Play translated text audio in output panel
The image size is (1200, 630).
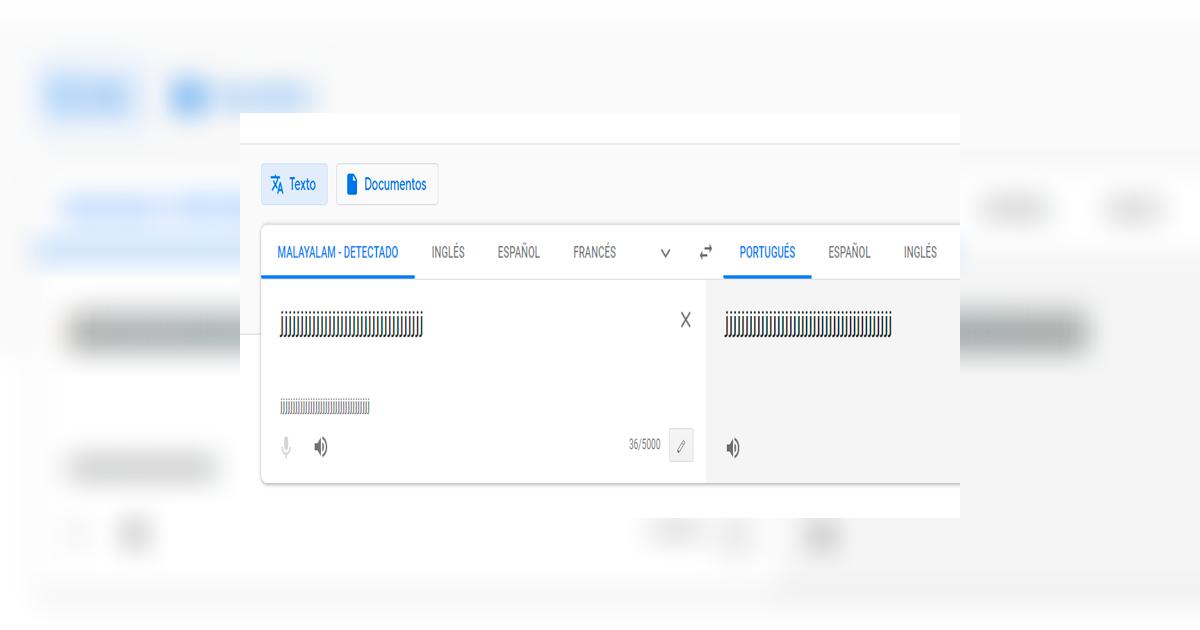pyautogui.click(x=733, y=449)
